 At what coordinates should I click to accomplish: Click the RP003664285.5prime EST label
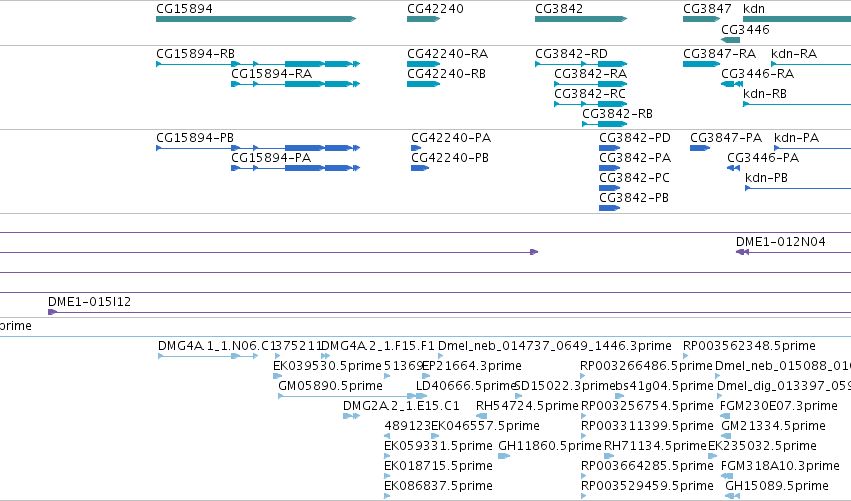point(647,466)
